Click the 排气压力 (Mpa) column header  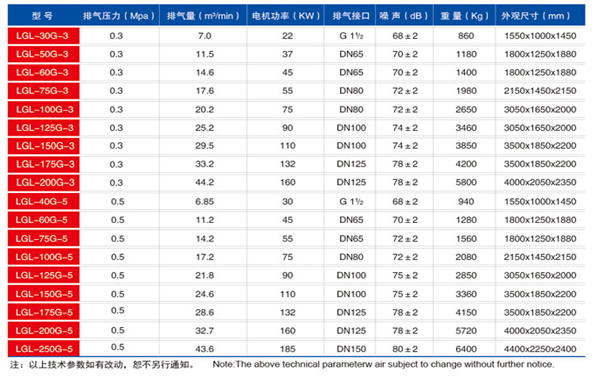point(119,16)
